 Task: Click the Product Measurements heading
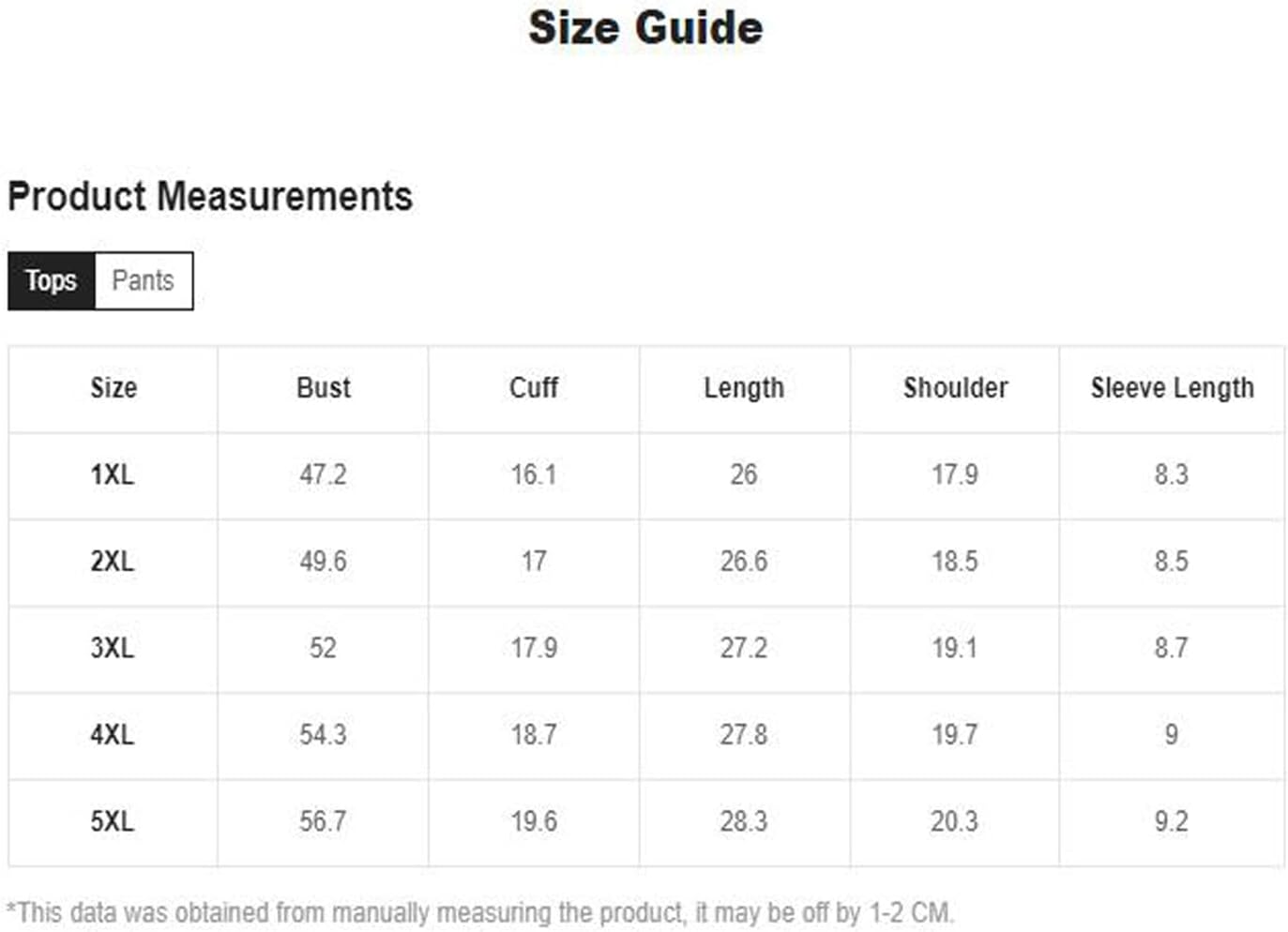(210, 197)
